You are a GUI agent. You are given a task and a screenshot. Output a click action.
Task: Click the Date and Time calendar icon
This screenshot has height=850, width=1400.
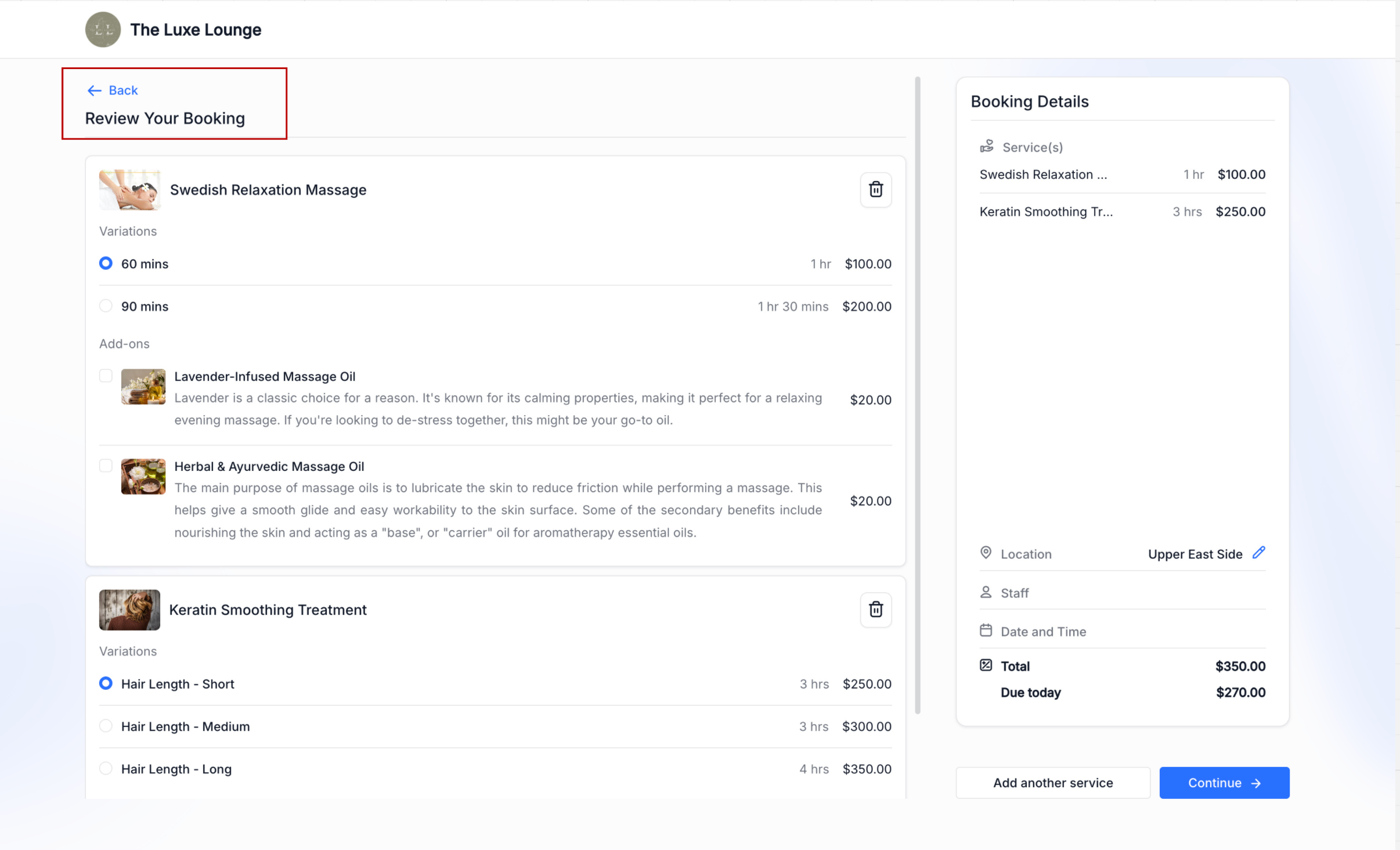(986, 631)
